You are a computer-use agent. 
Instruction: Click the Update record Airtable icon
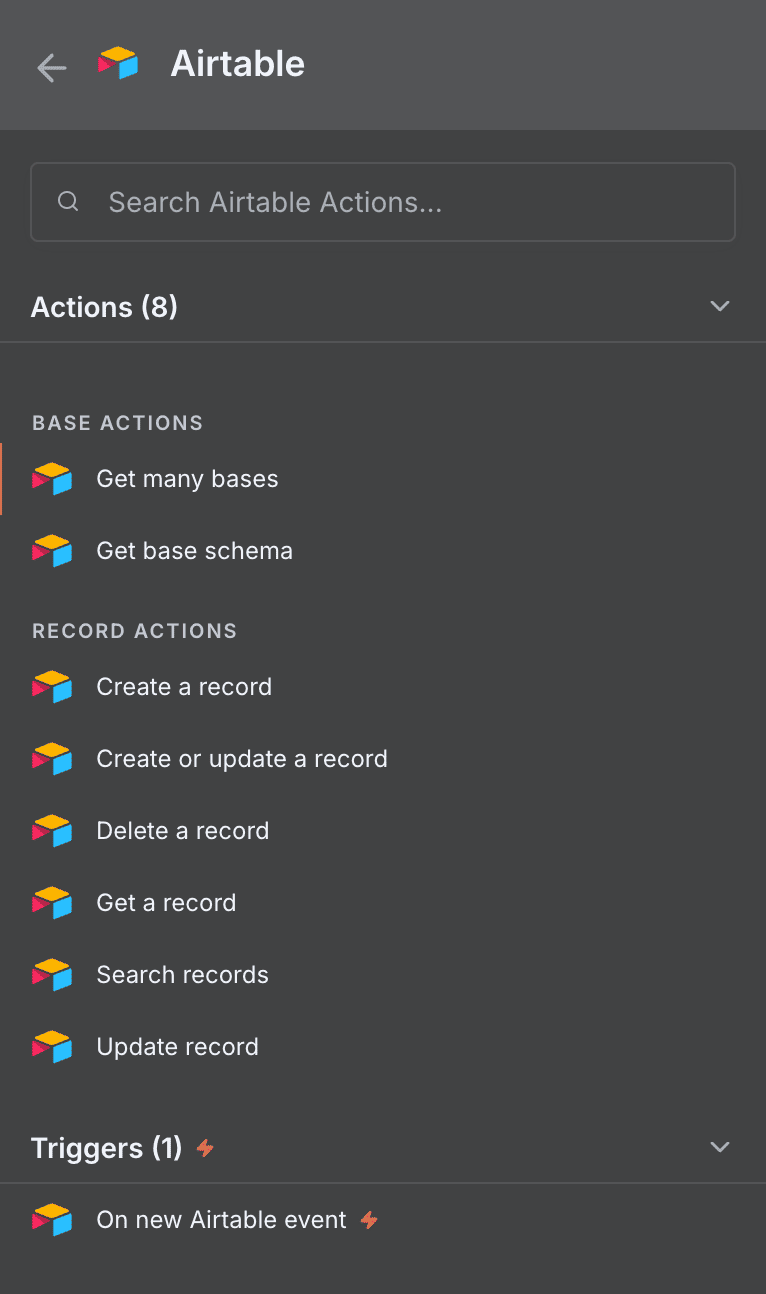pos(51,1046)
